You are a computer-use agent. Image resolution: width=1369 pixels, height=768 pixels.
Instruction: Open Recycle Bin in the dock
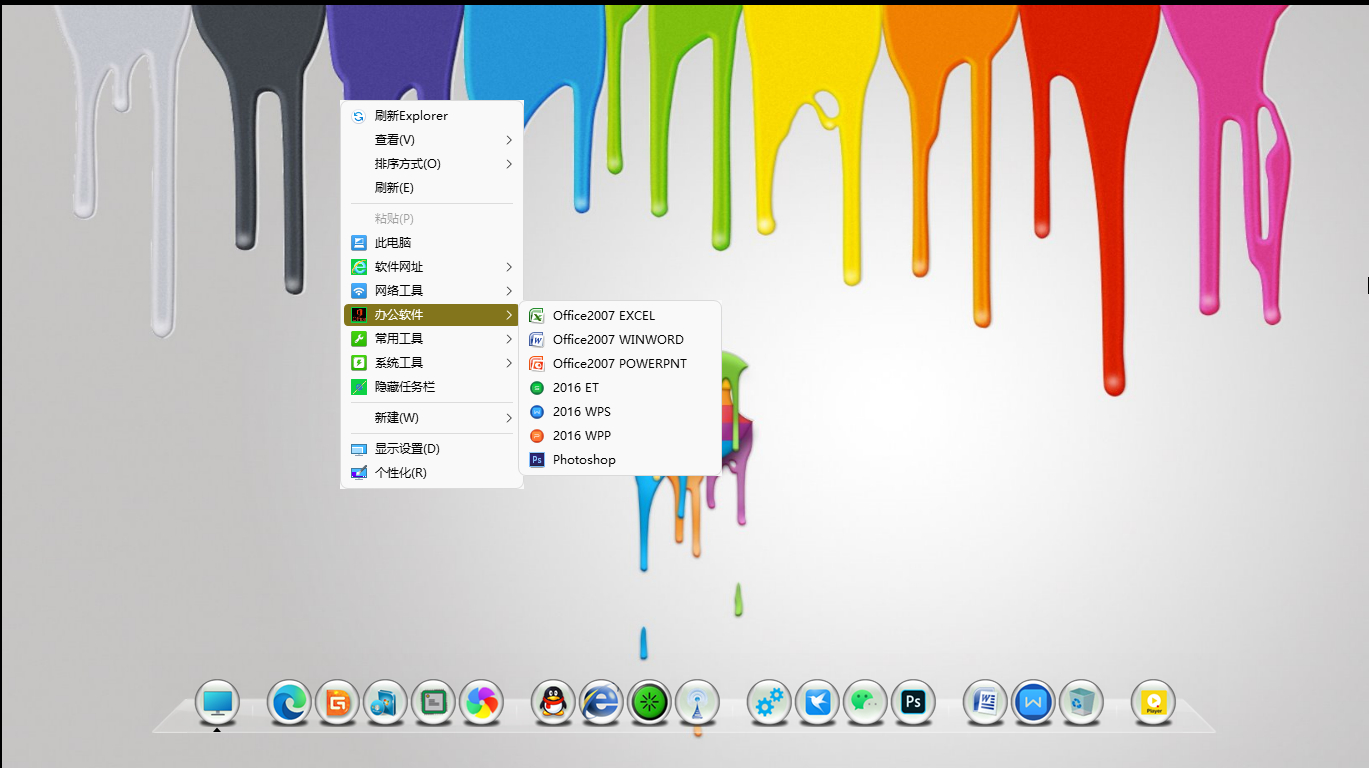pos(1081,703)
